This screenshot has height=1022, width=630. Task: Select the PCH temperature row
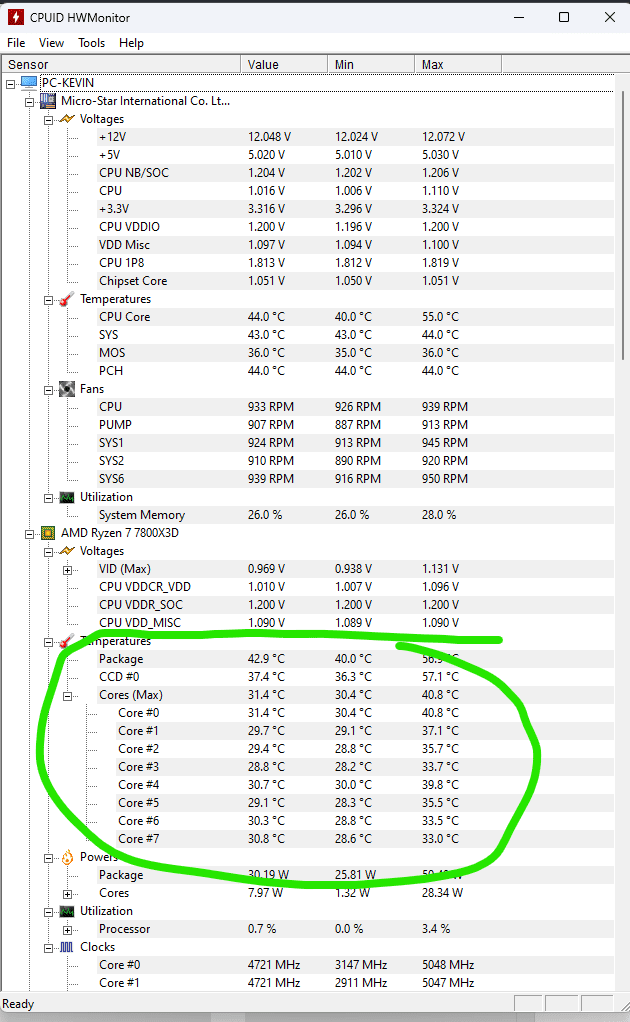tap(355, 371)
